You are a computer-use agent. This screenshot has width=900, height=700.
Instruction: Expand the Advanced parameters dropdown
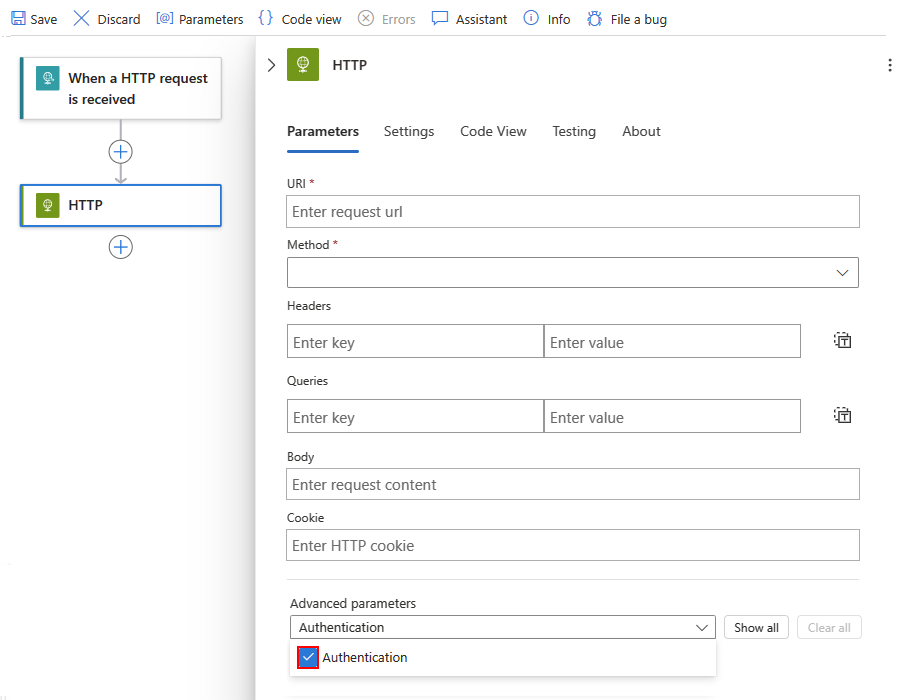pos(502,628)
